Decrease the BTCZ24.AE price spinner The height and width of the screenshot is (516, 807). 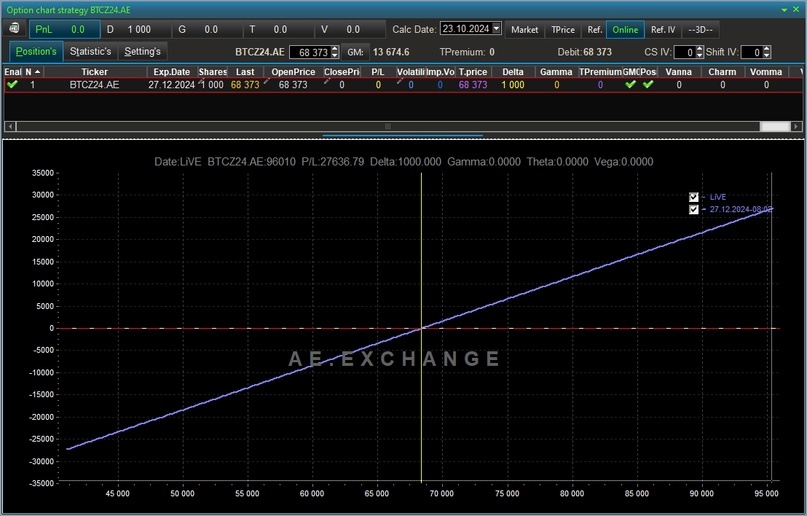(335, 55)
